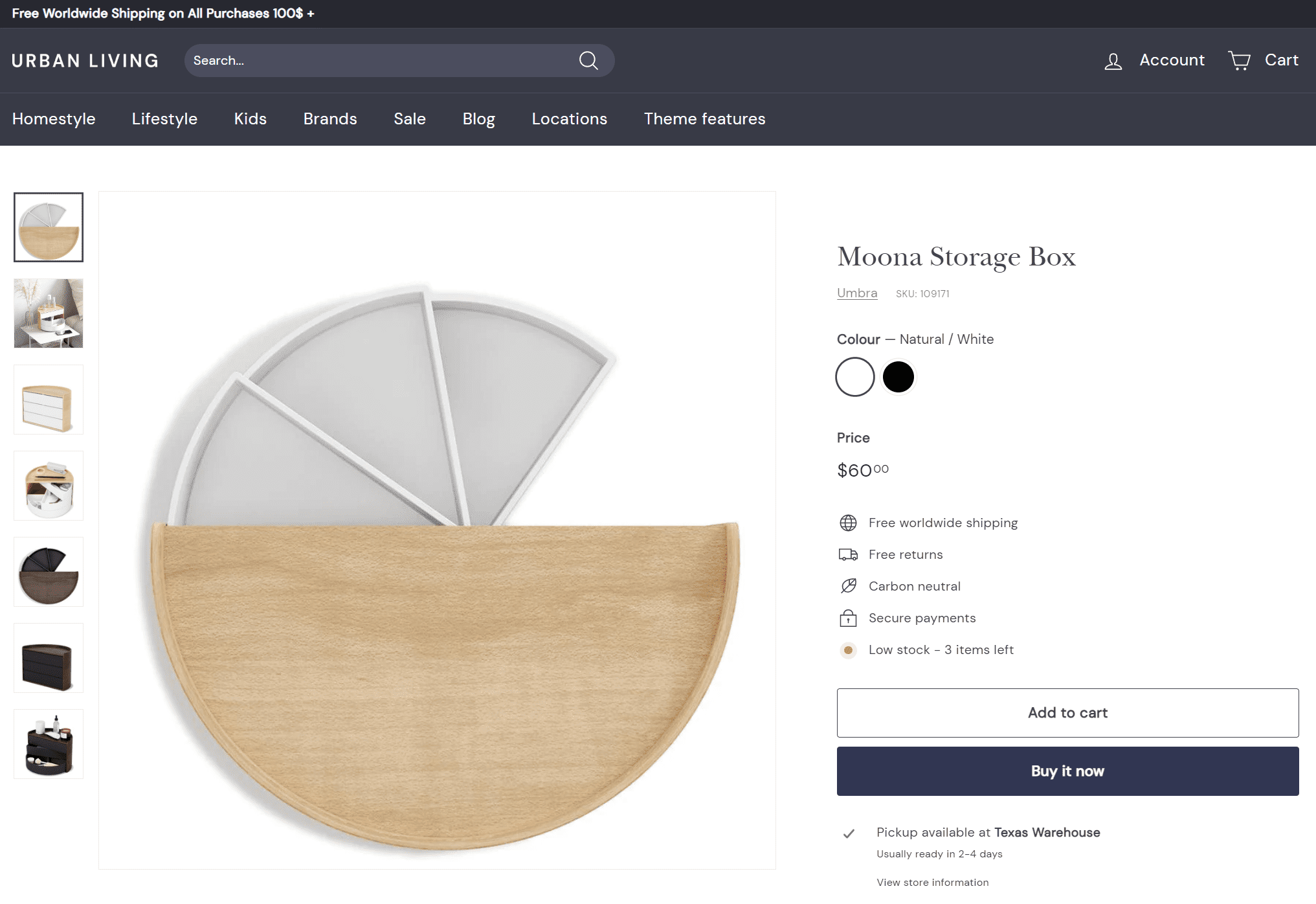Click the search magnifier icon

click(x=588, y=60)
